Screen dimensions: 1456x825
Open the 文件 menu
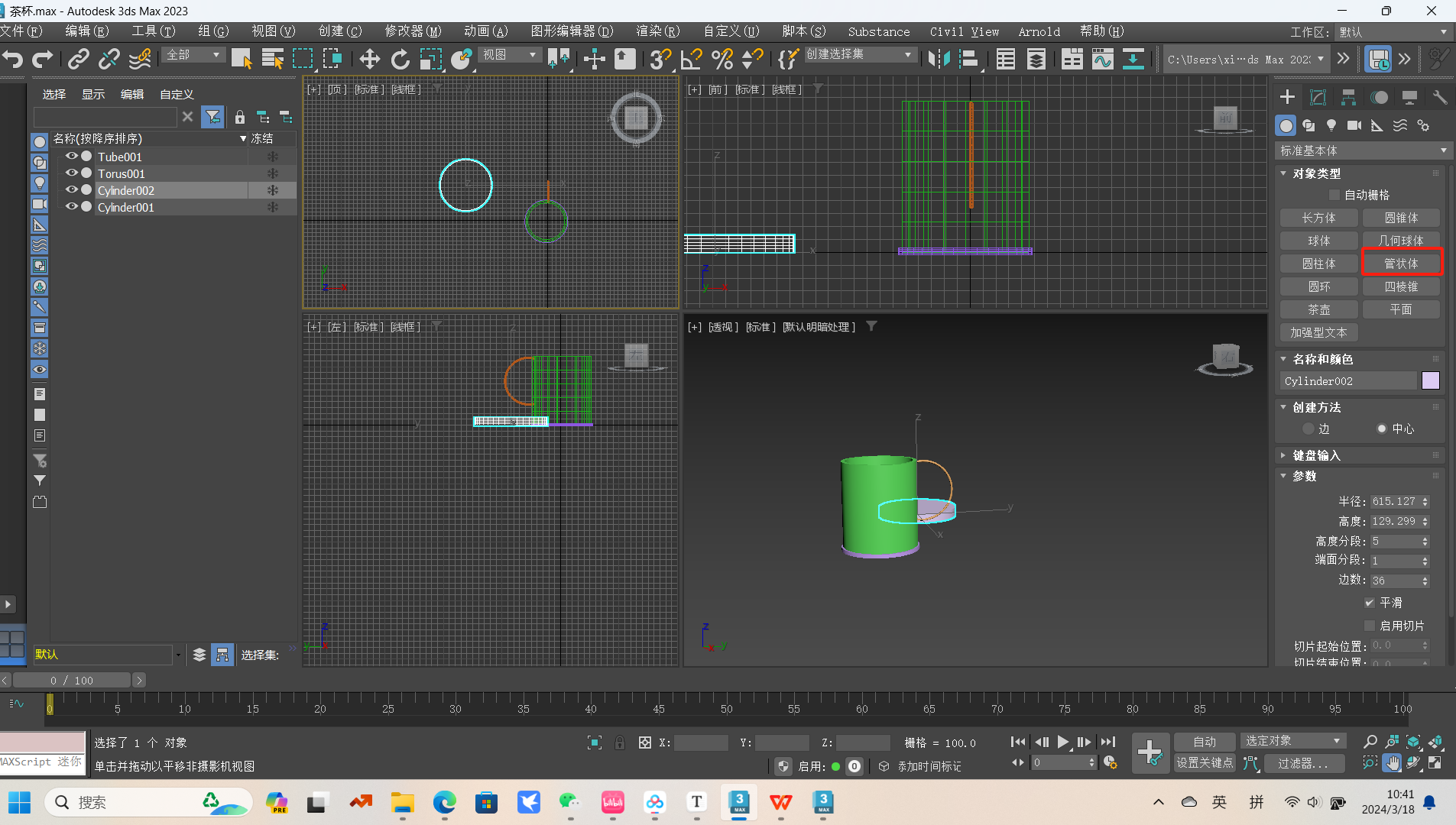[21, 31]
